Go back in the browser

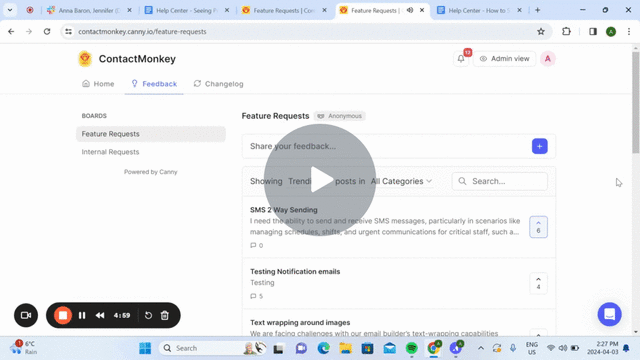11,31
